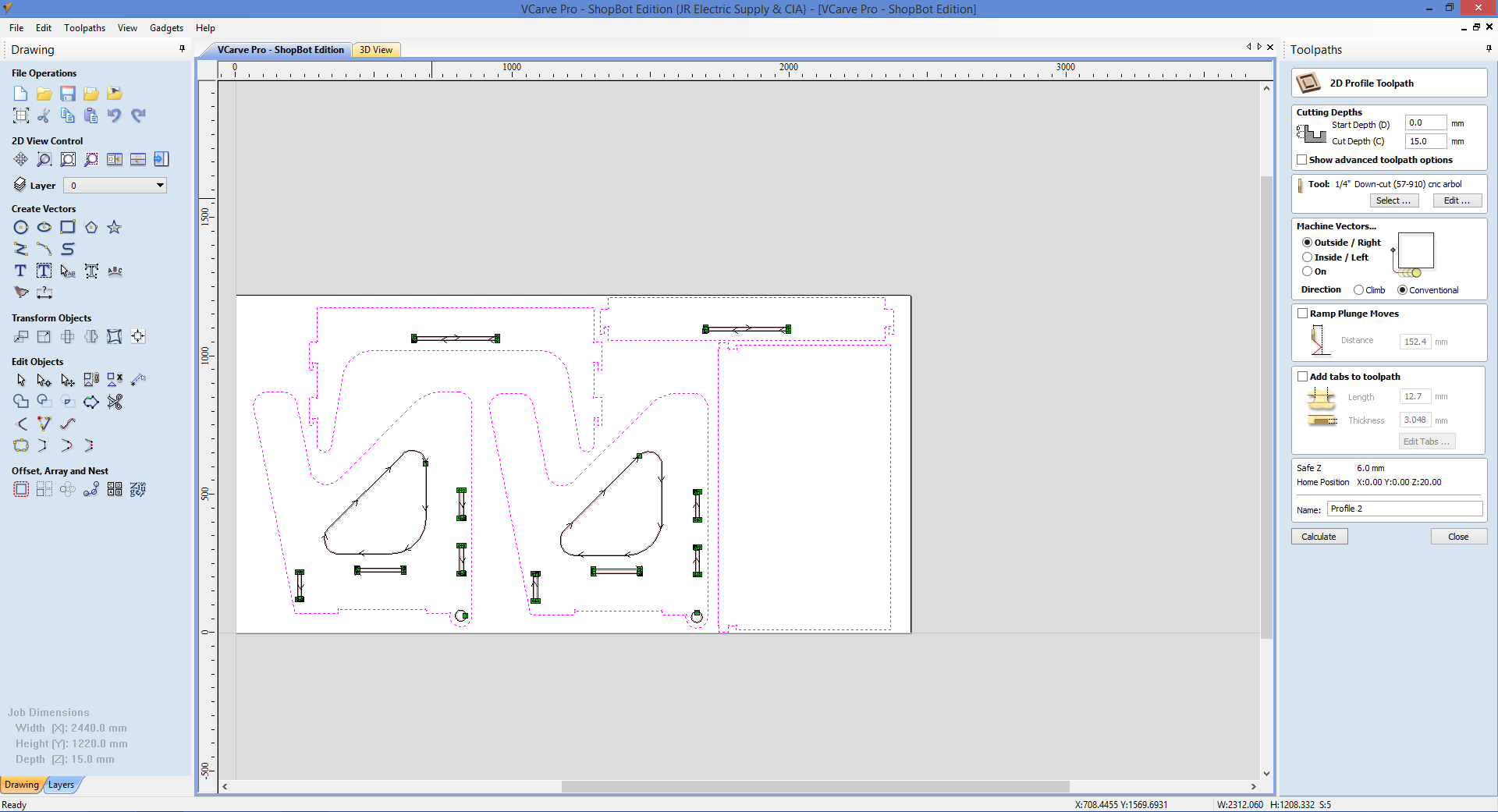Open the Offset Vectors tool
This screenshot has width=1498, height=812.
21,489
